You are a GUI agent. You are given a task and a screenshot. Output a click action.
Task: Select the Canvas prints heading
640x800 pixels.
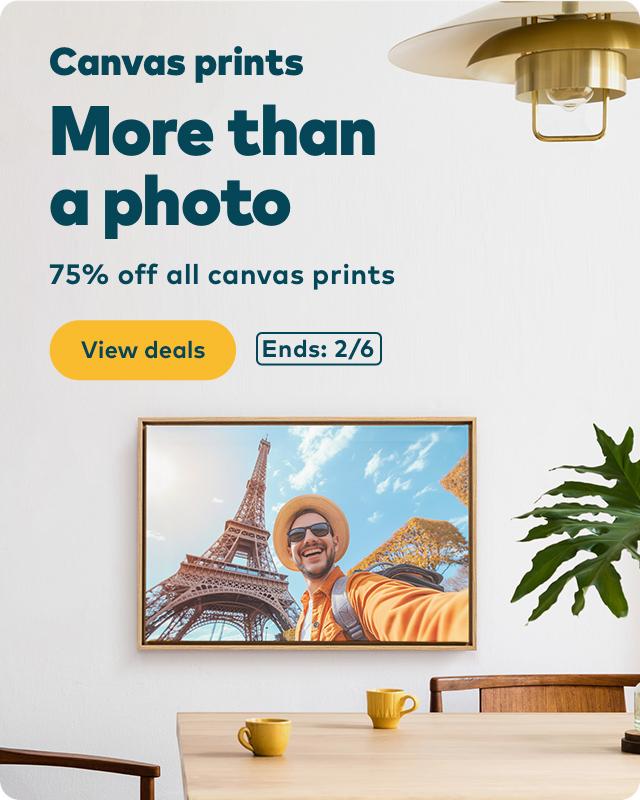point(177,63)
